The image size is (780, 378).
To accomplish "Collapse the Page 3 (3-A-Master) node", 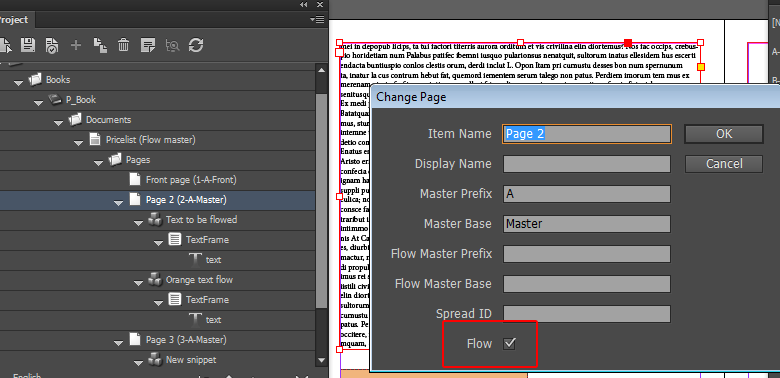I will (x=118, y=343).
